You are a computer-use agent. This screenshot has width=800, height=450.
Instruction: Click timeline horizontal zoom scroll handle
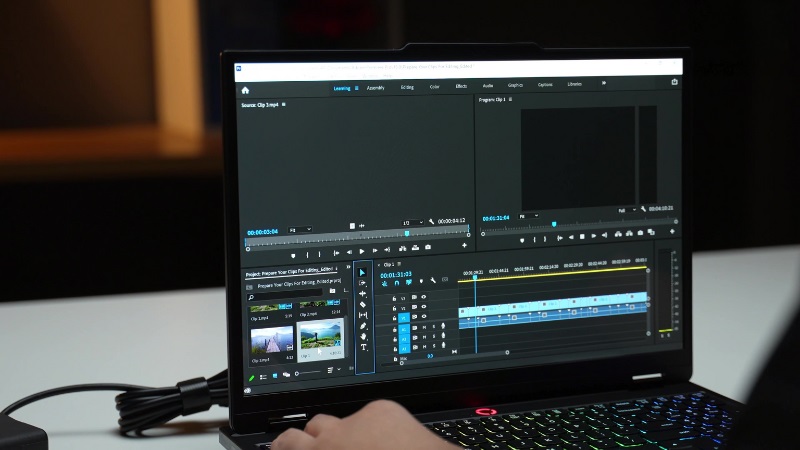tap(507, 352)
